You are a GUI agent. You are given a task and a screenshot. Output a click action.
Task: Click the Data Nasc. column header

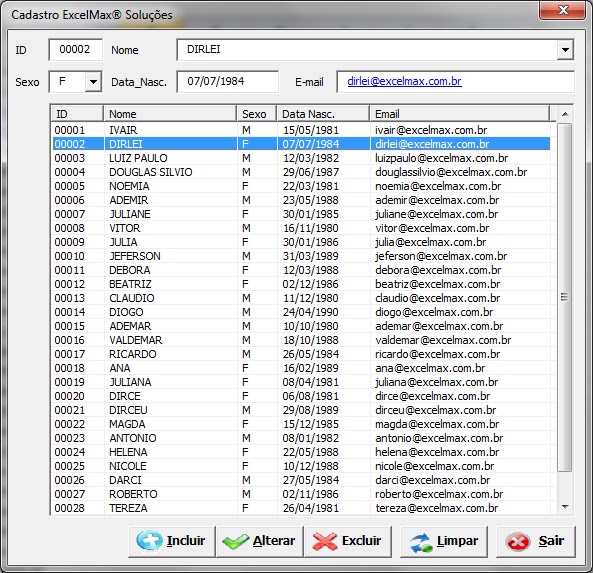(x=323, y=114)
